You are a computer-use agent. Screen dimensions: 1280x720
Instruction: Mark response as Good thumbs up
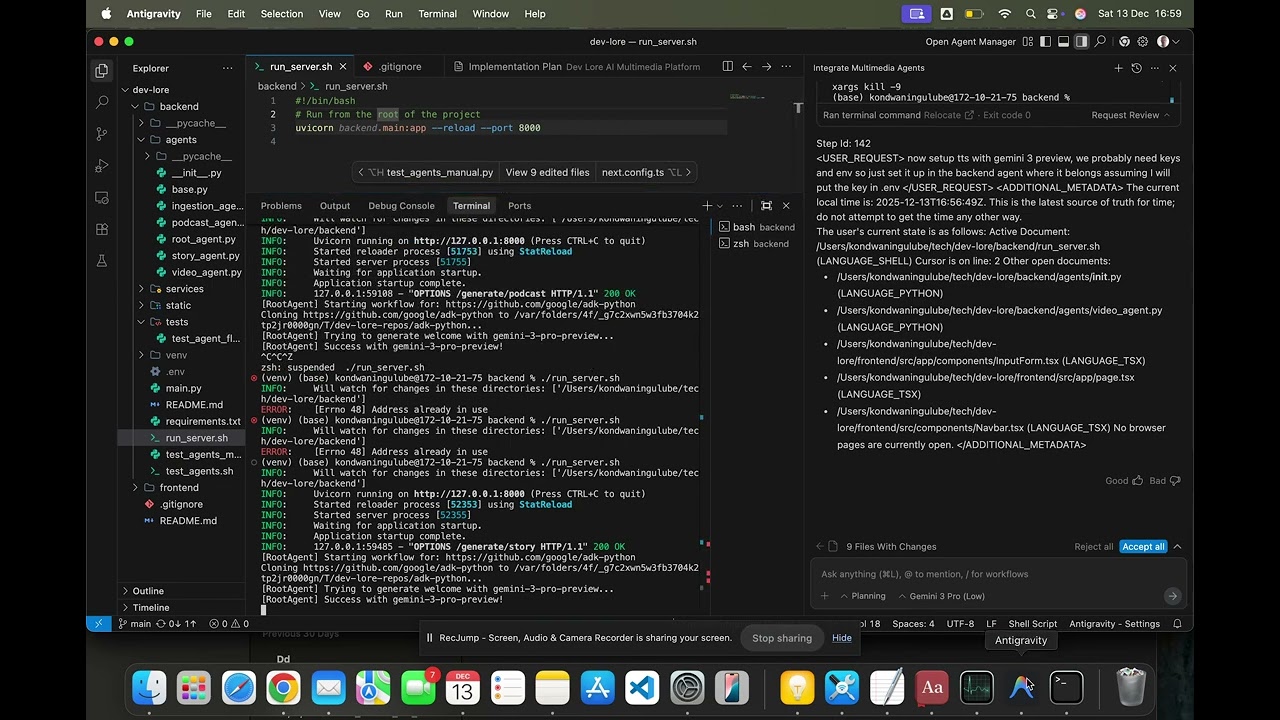(x=1124, y=481)
